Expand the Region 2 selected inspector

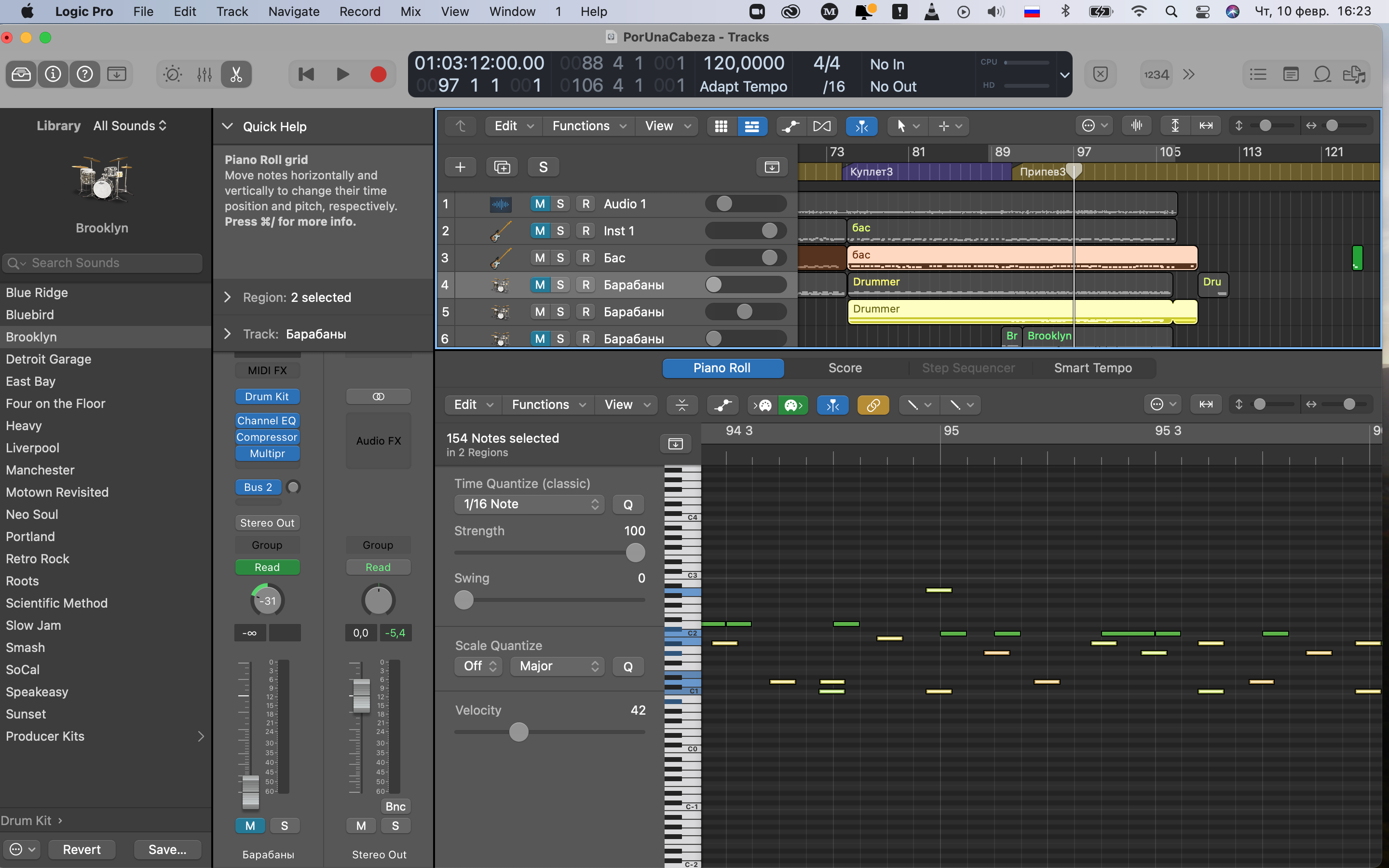pos(228,298)
